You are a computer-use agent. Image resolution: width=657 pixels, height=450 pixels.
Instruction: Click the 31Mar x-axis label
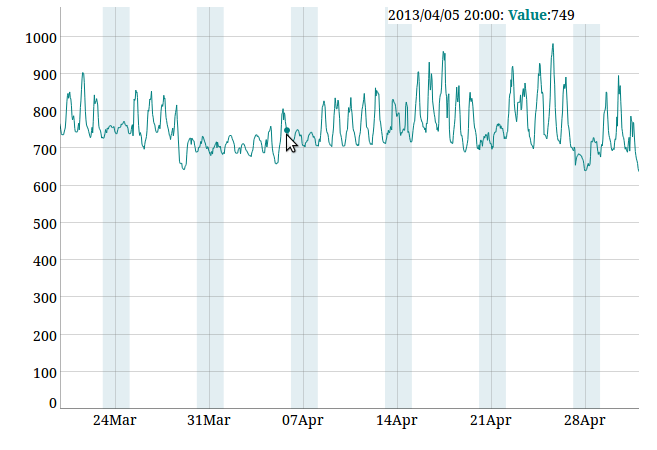[209, 420]
